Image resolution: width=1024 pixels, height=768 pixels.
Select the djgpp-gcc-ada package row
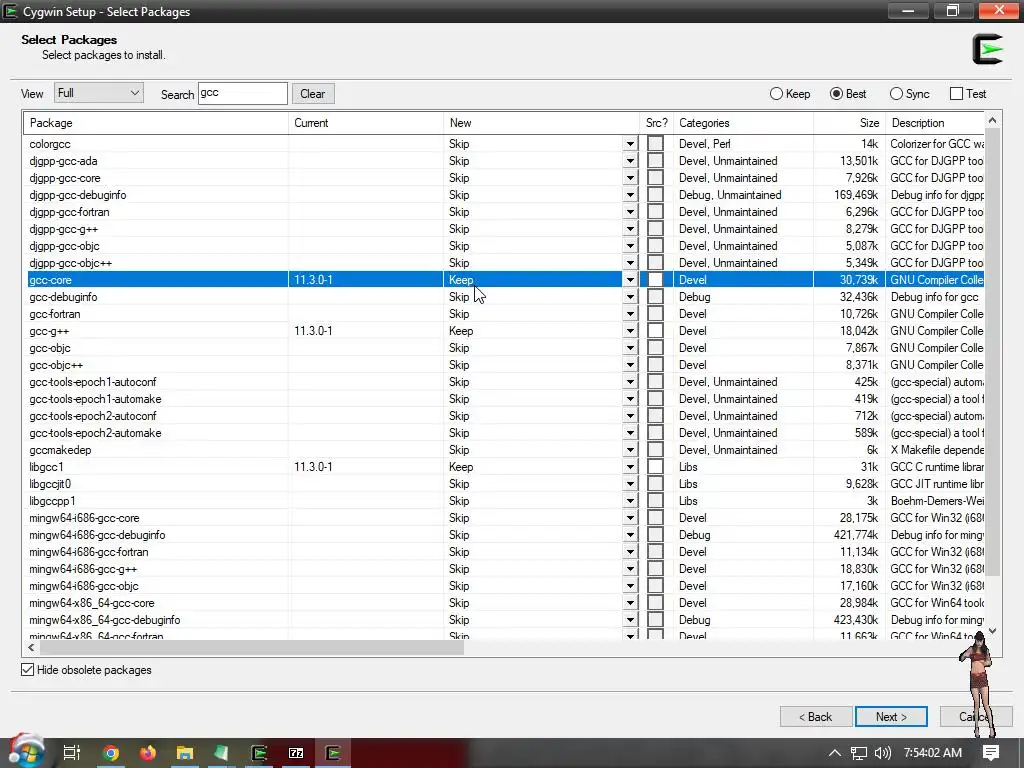pos(504,161)
